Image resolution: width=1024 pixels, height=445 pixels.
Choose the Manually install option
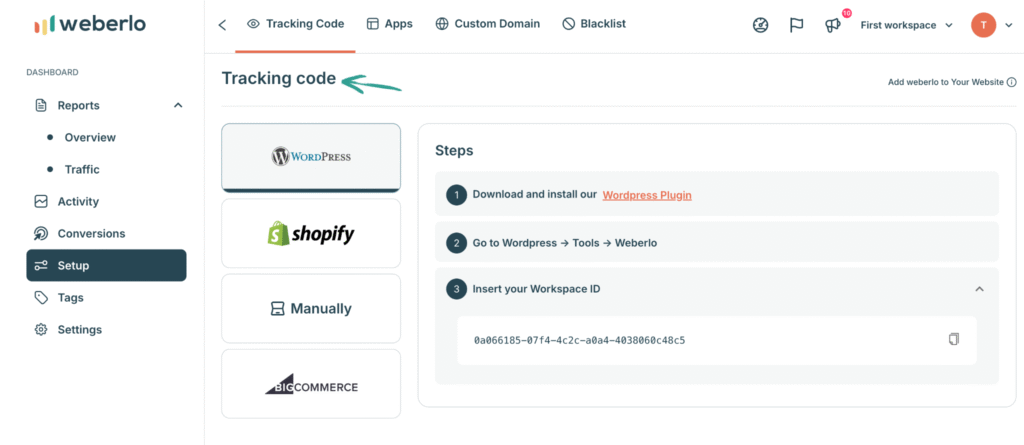pos(311,308)
